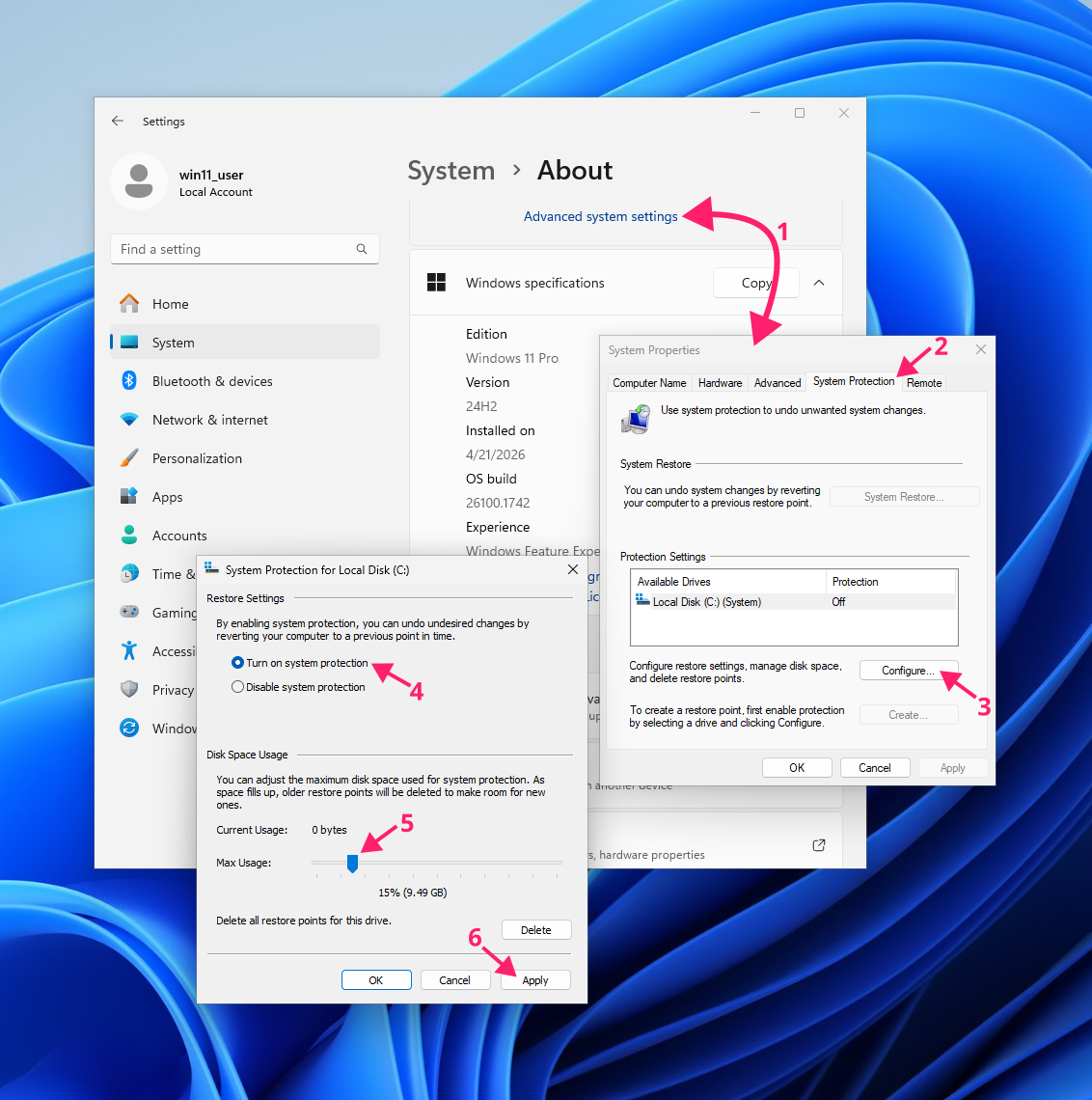Collapse the Windows specifications section

[x=818, y=283]
